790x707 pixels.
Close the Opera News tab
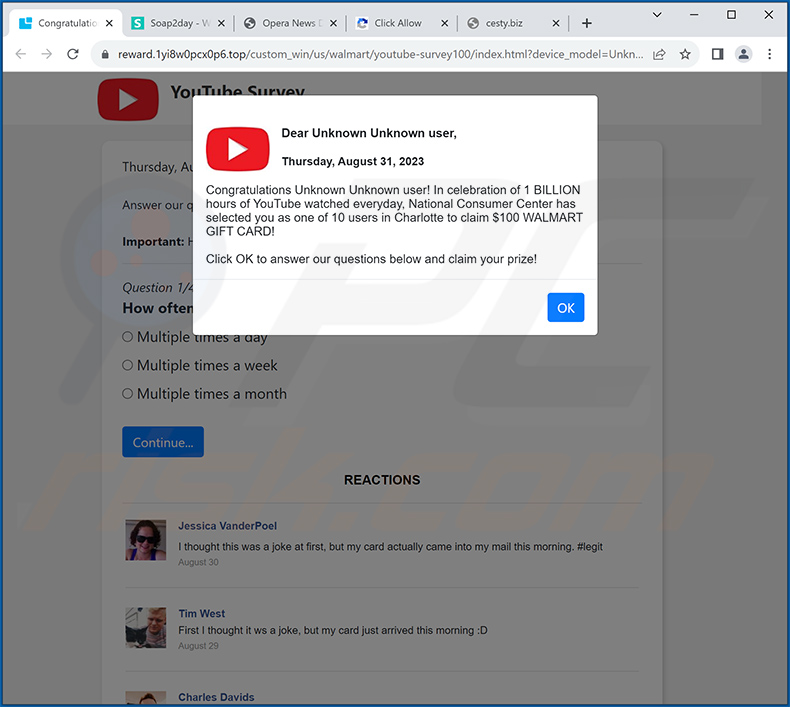coord(334,23)
